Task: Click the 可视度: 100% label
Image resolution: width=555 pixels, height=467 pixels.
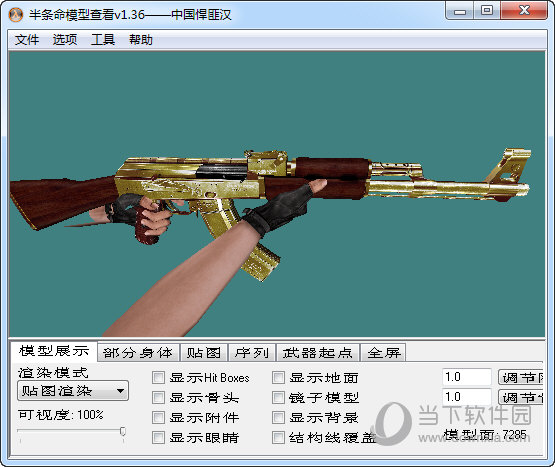Action: (x=61, y=415)
